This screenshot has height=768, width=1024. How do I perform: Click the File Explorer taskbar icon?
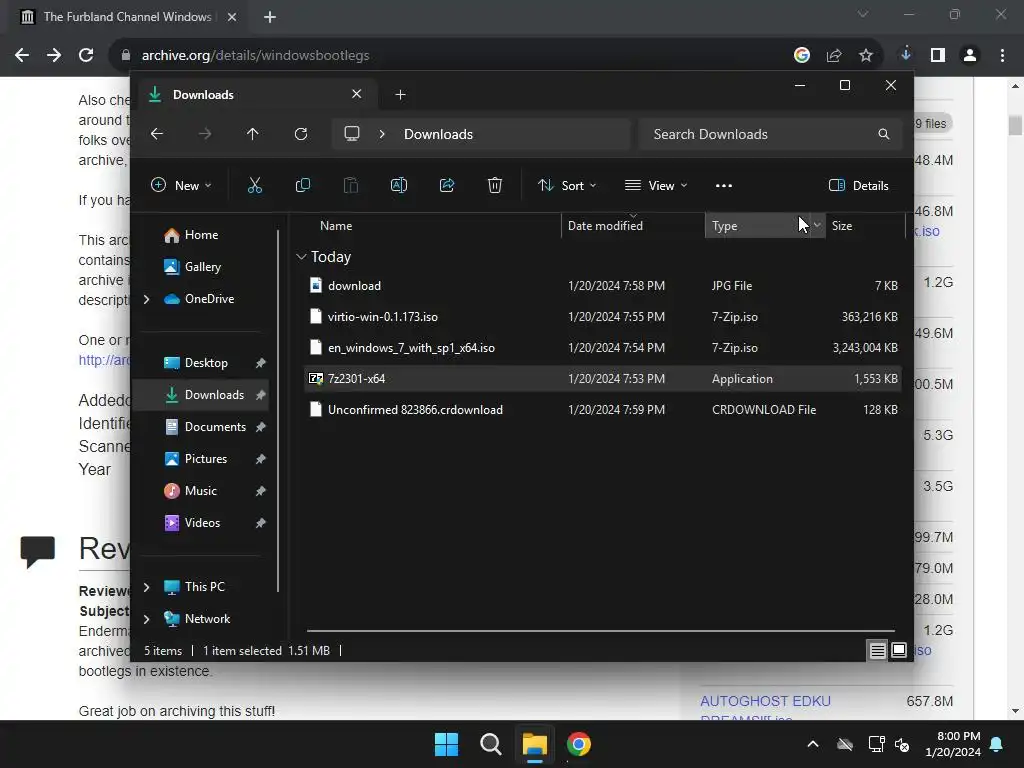(535, 744)
